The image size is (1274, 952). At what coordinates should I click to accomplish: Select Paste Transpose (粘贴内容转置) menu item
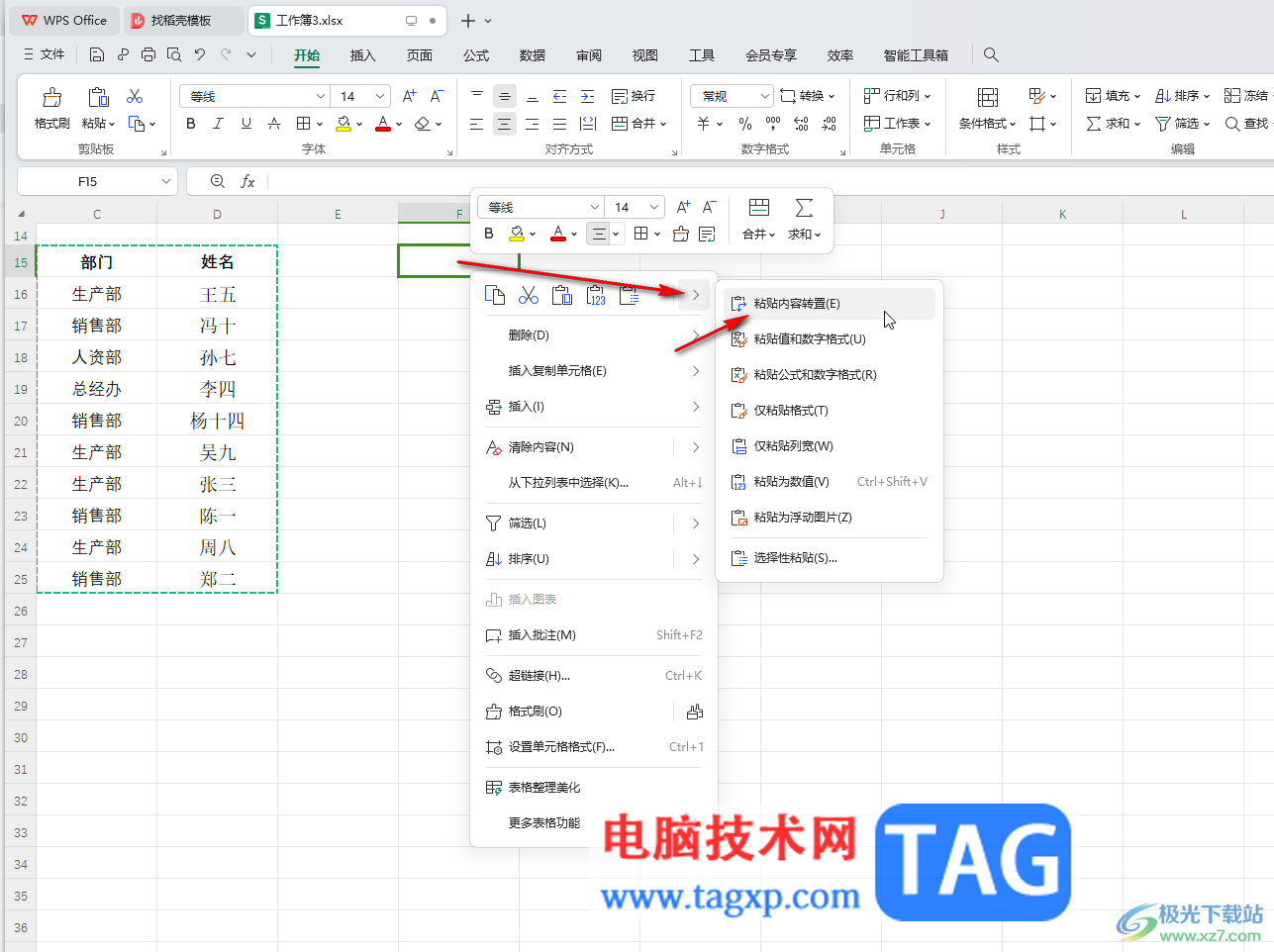830,304
